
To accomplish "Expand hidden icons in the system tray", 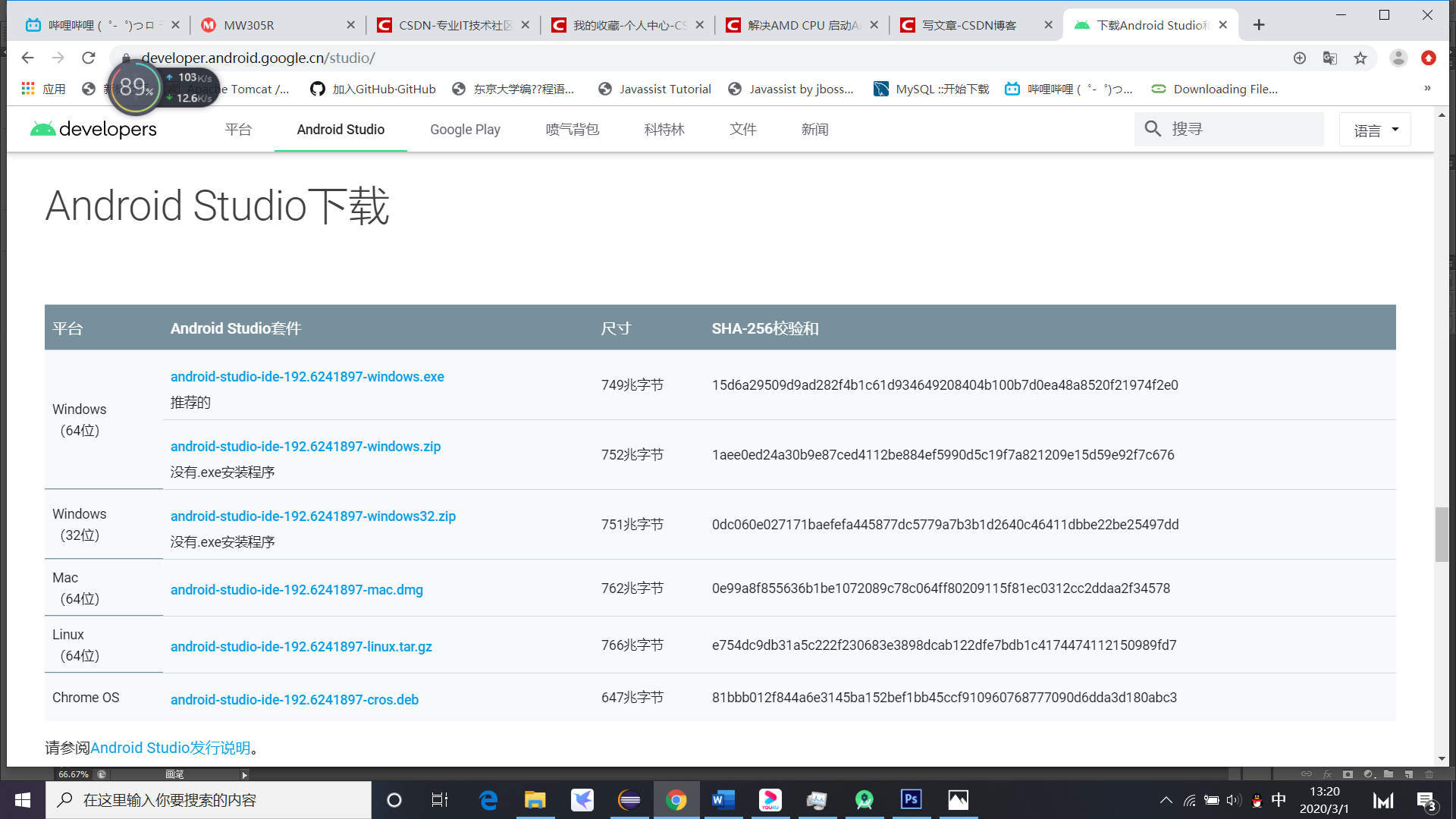I will coord(1166,799).
